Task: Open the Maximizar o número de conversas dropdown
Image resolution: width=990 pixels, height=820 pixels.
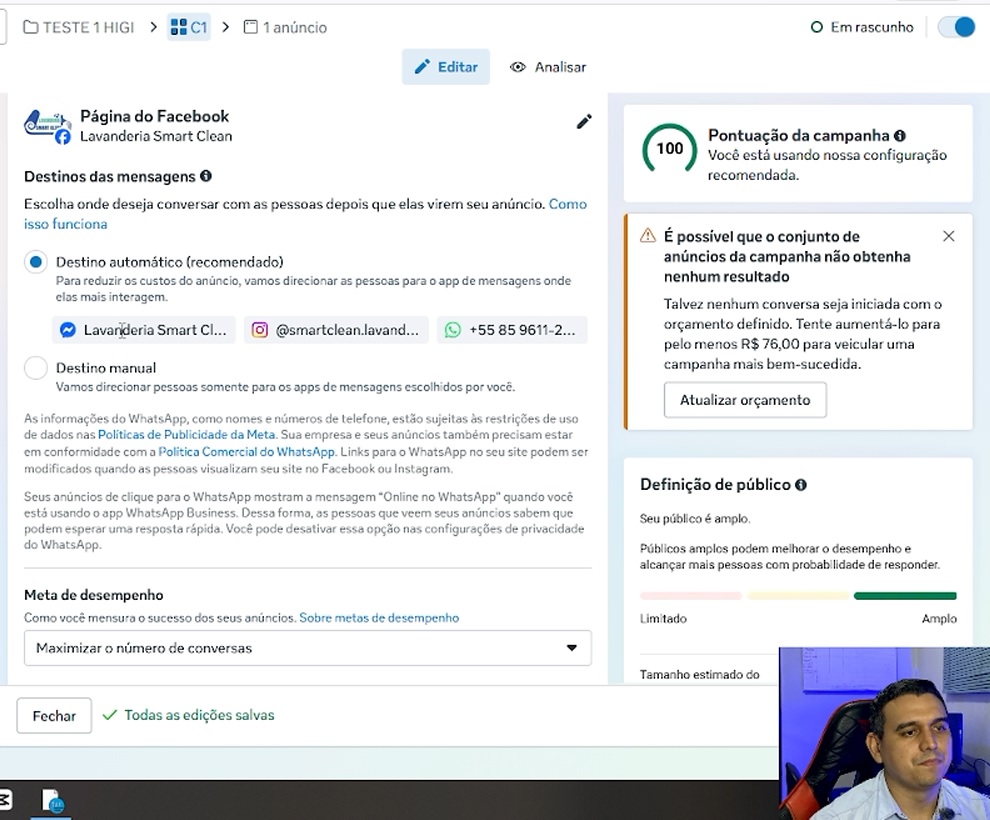Action: click(x=307, y=648)
